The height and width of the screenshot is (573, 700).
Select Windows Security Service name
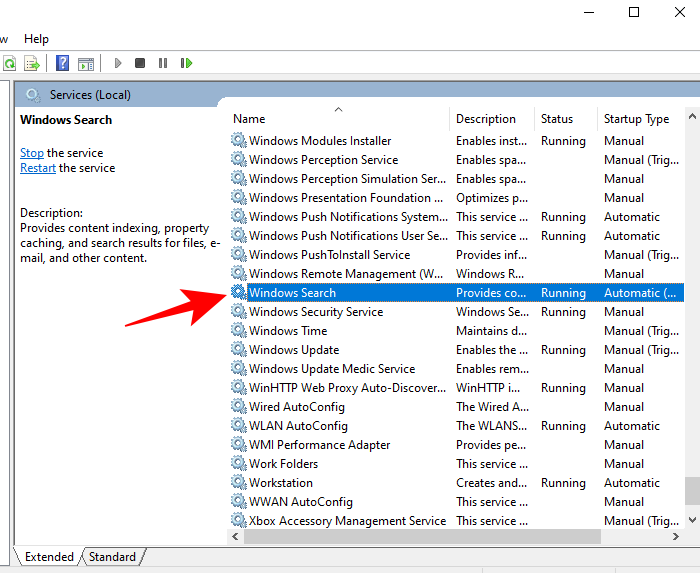pos(316,311)
